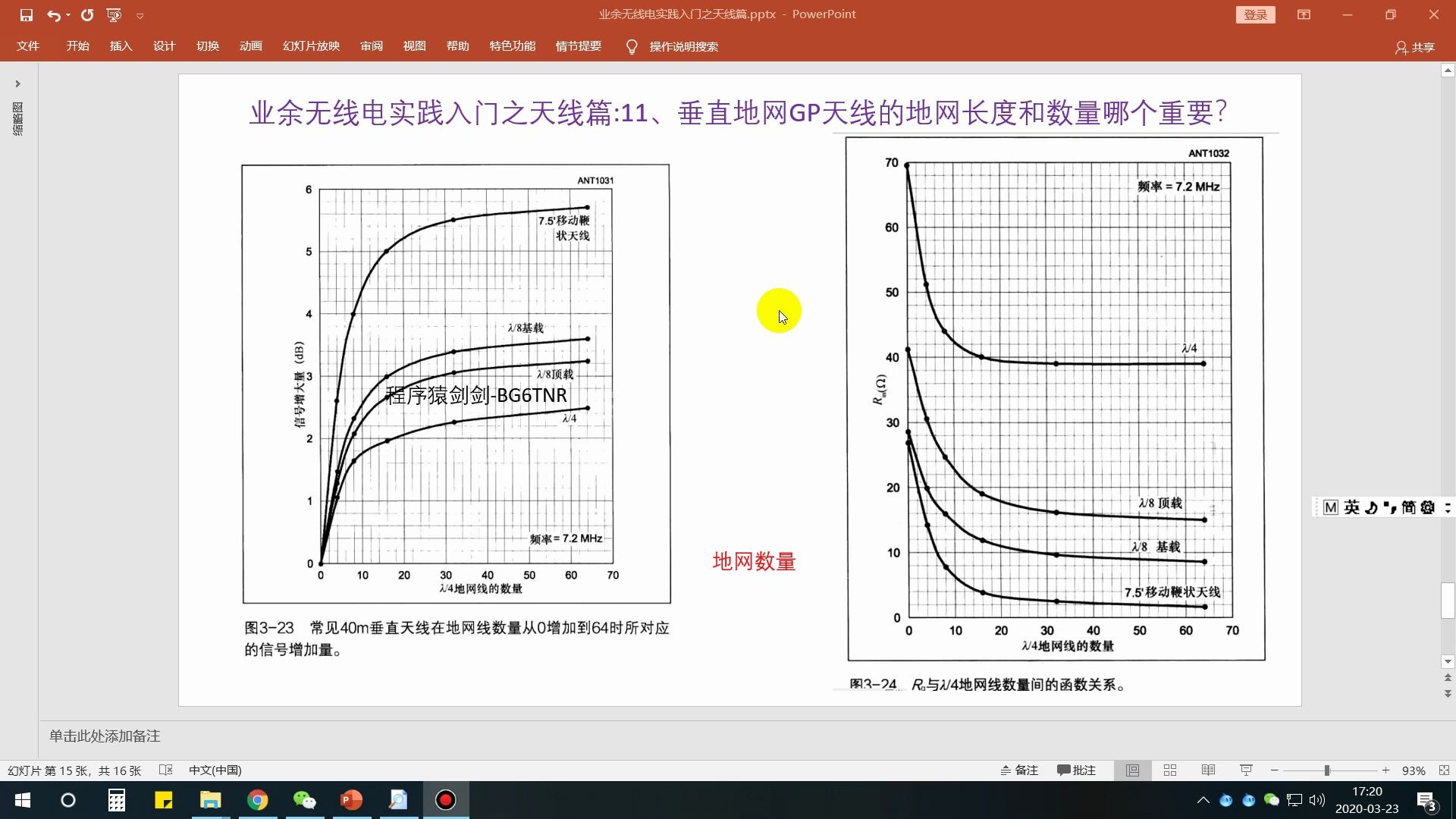Click the lightbulb Tell Me icon
The width and height of the screenshot is (1456, 819).
pos(632,47)
